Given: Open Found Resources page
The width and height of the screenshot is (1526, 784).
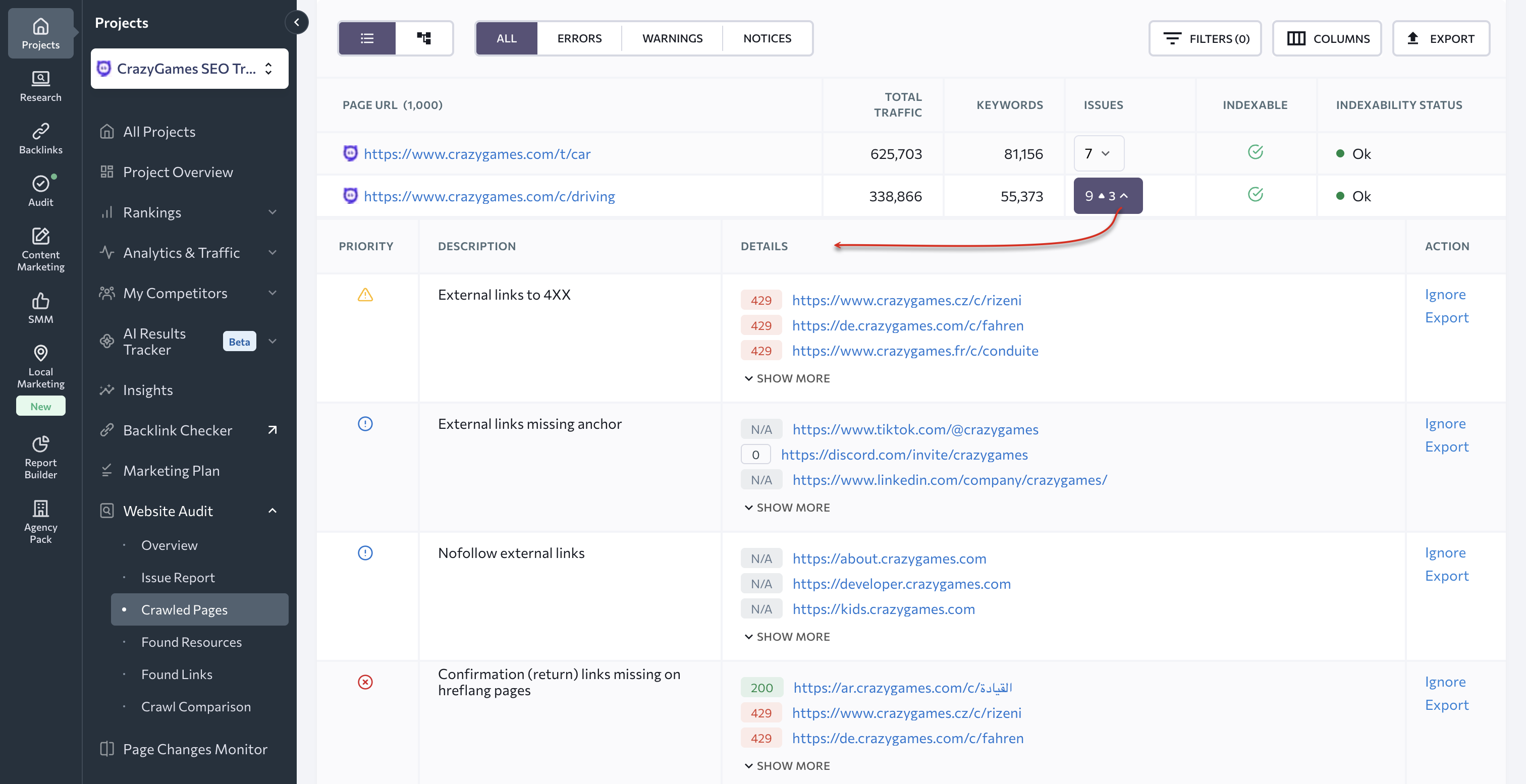Looking at the screenshot, I should [x=191, y=642].
